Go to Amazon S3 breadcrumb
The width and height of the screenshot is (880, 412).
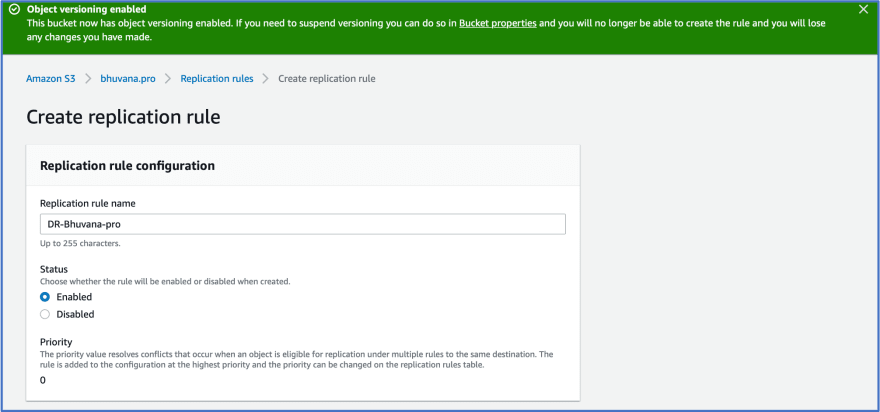click(51, 79)
